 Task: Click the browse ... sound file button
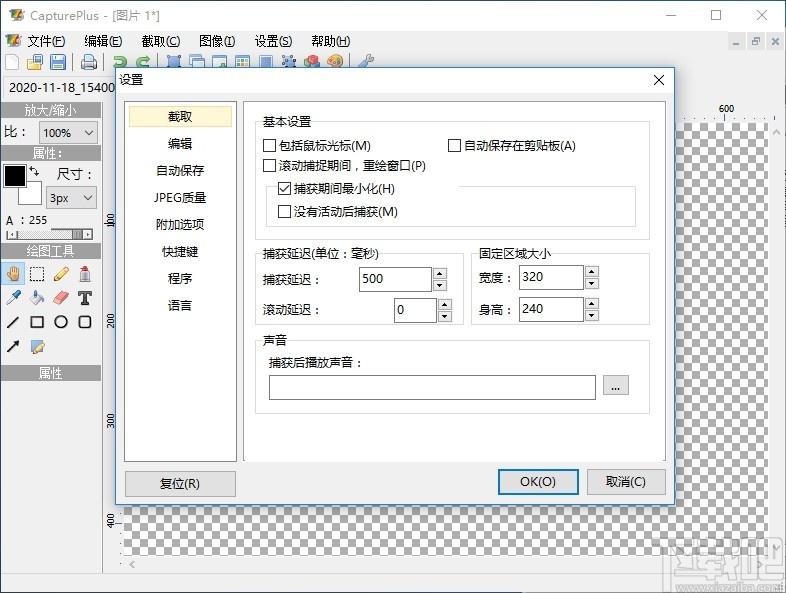coord(616,386)
